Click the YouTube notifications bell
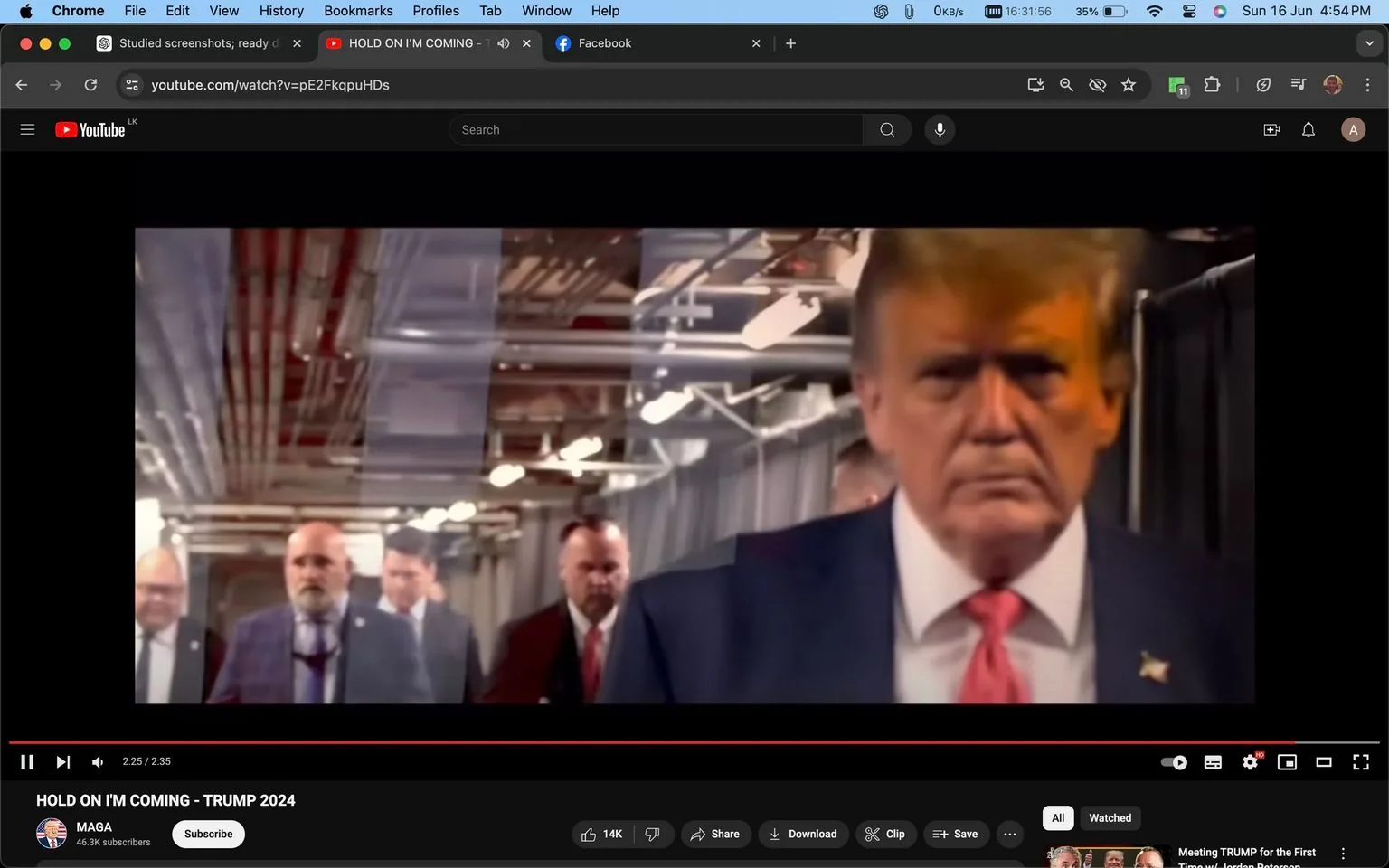 (1308, 129)
